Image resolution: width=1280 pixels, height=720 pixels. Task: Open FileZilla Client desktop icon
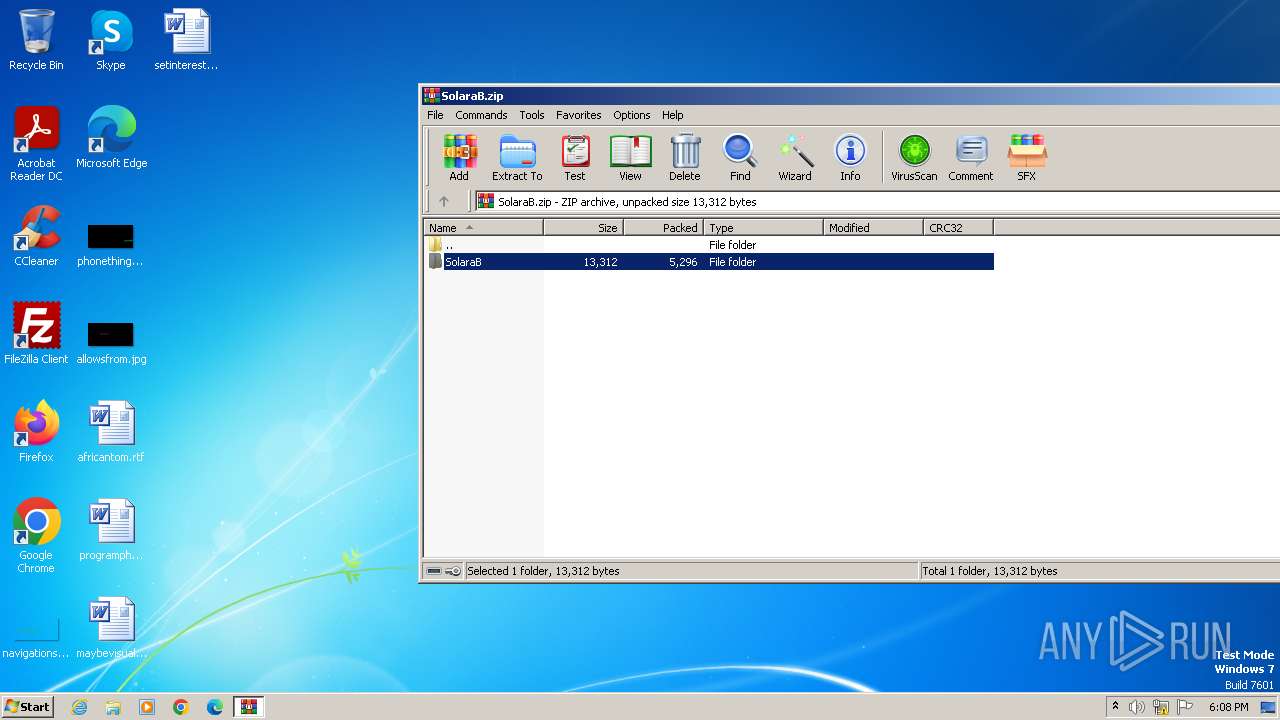(x=36, y=334)
